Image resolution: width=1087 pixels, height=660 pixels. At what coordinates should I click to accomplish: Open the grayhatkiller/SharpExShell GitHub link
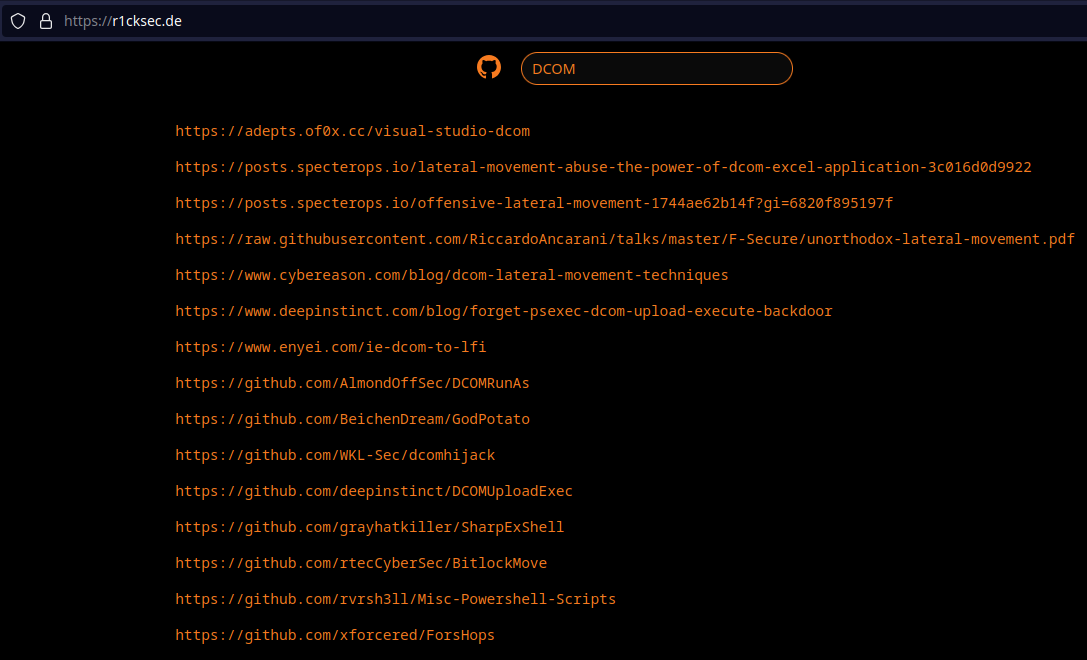369,527
